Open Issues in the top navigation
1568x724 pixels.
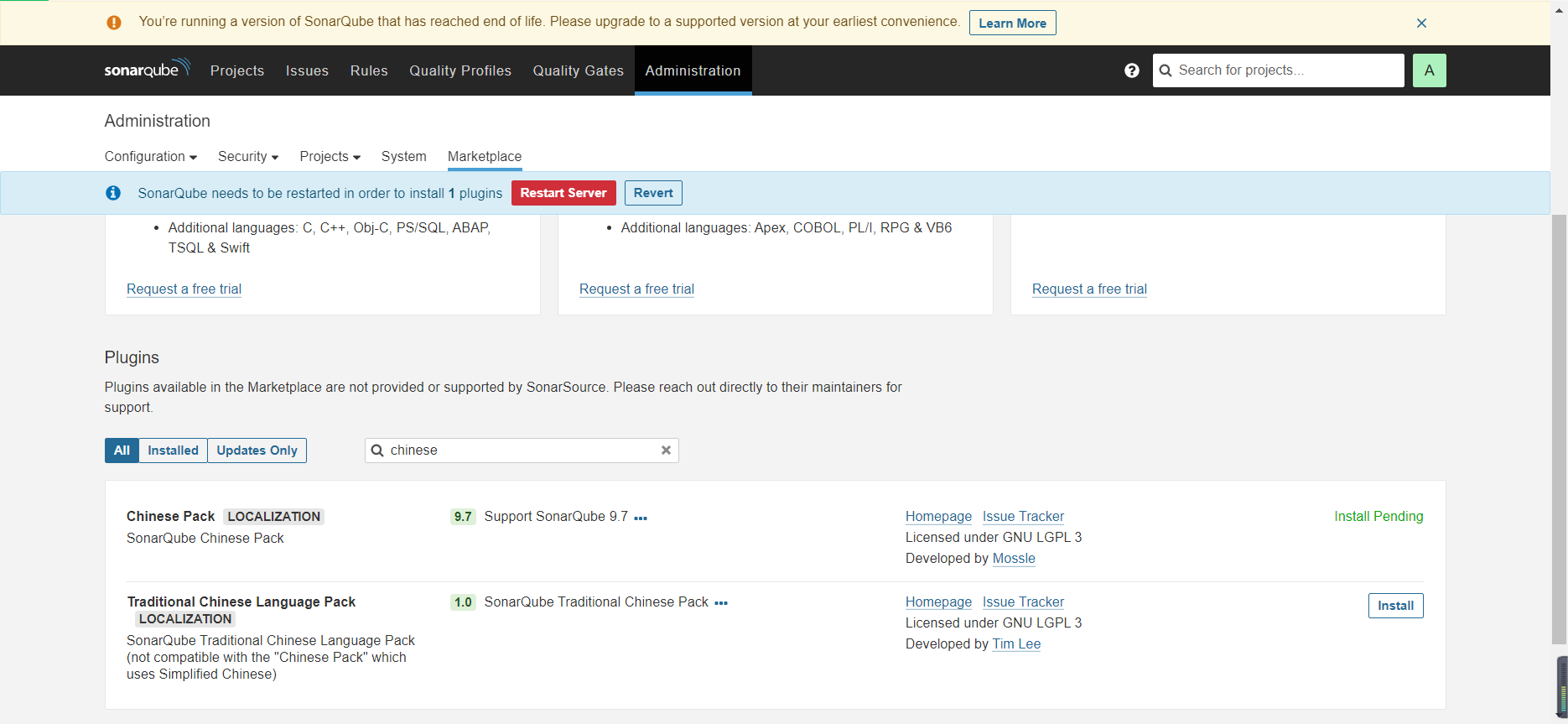[x=307, y=70]
